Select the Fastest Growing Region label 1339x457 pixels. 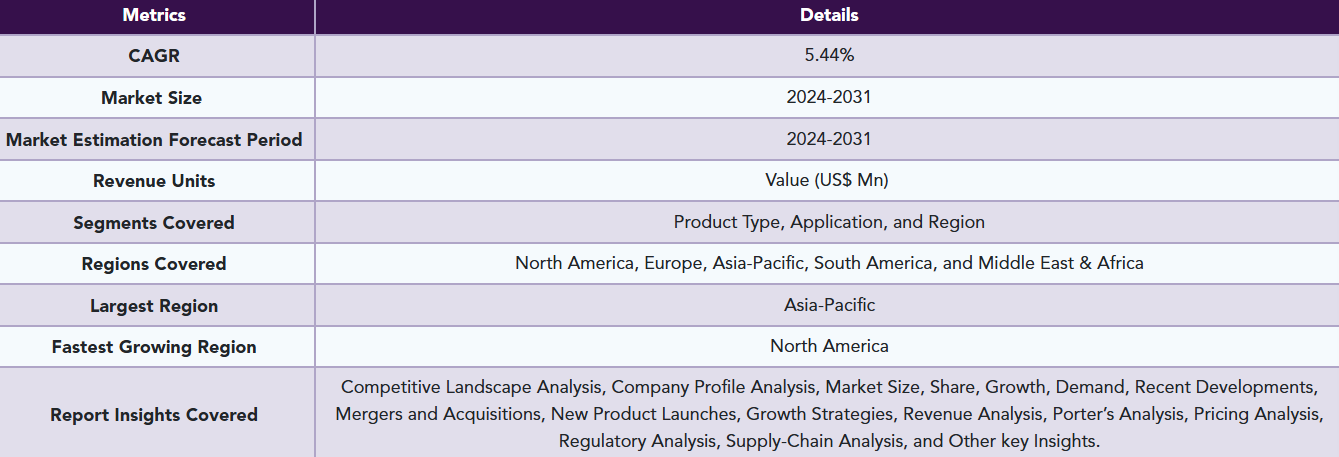(154, 347)
